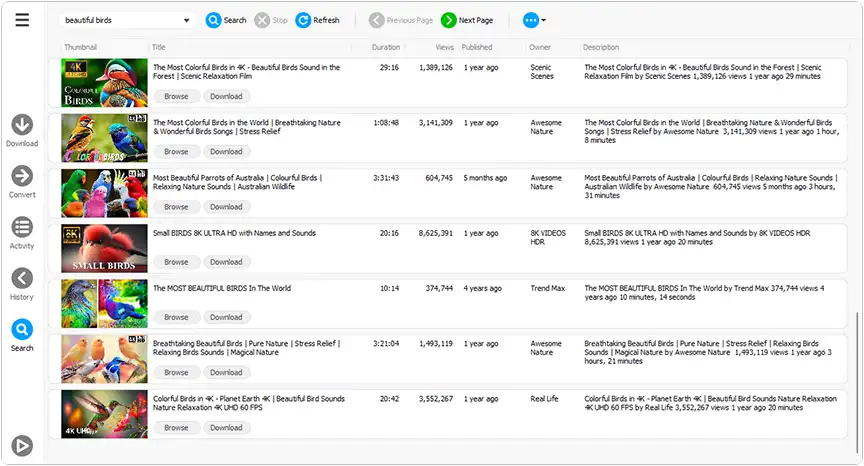Click the Trend Max video thumbnail
This screenshot has width=864, height=466.
[x=105, y=304]
